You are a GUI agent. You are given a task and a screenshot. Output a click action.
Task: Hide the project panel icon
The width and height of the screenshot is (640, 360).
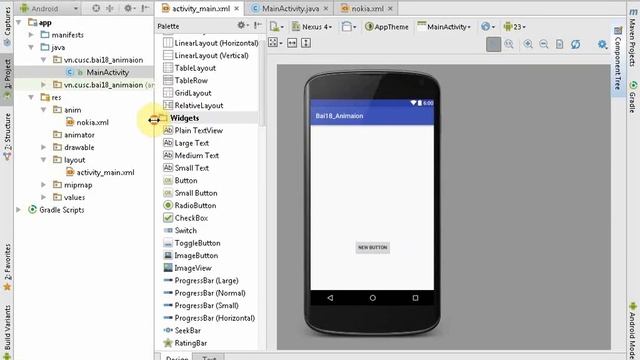[145, 8]
